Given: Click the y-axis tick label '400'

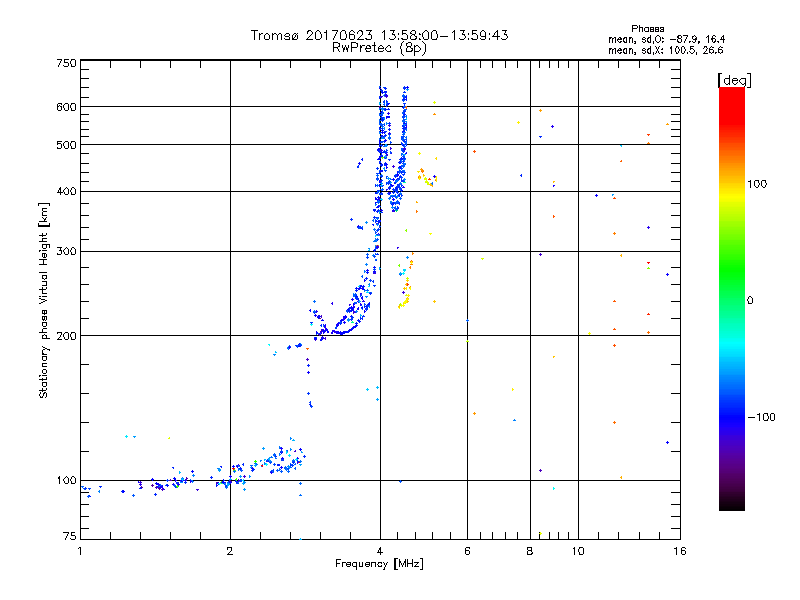Looking at the screenshot, I should (x=66, y=191).
